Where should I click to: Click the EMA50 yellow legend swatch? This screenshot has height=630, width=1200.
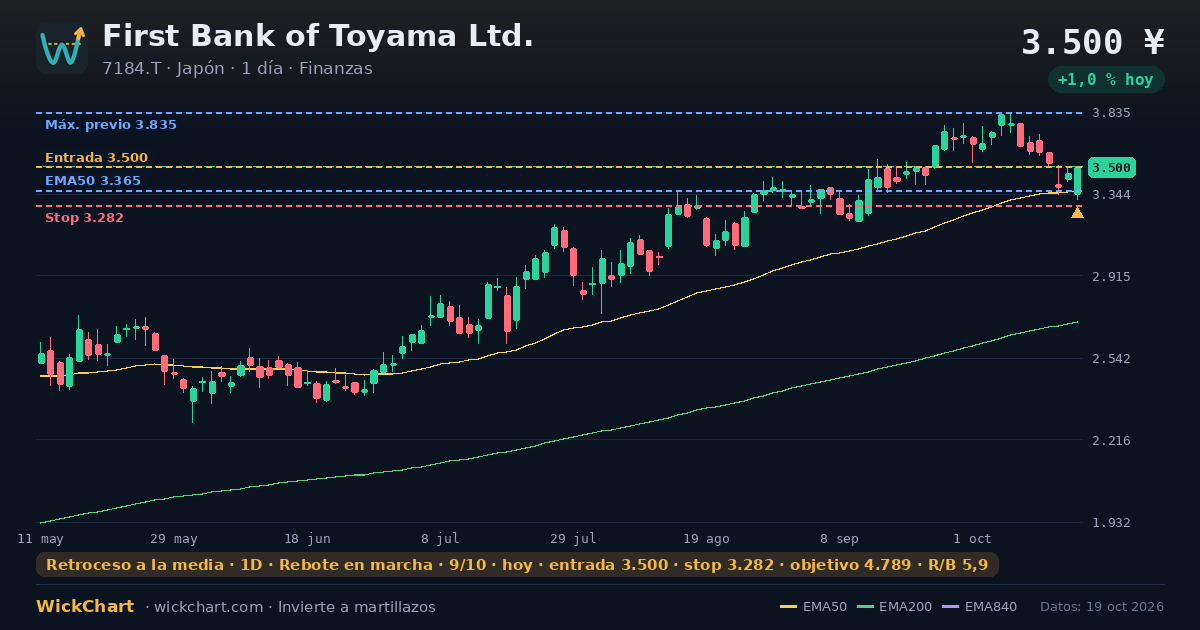click(x=788, y=607)
